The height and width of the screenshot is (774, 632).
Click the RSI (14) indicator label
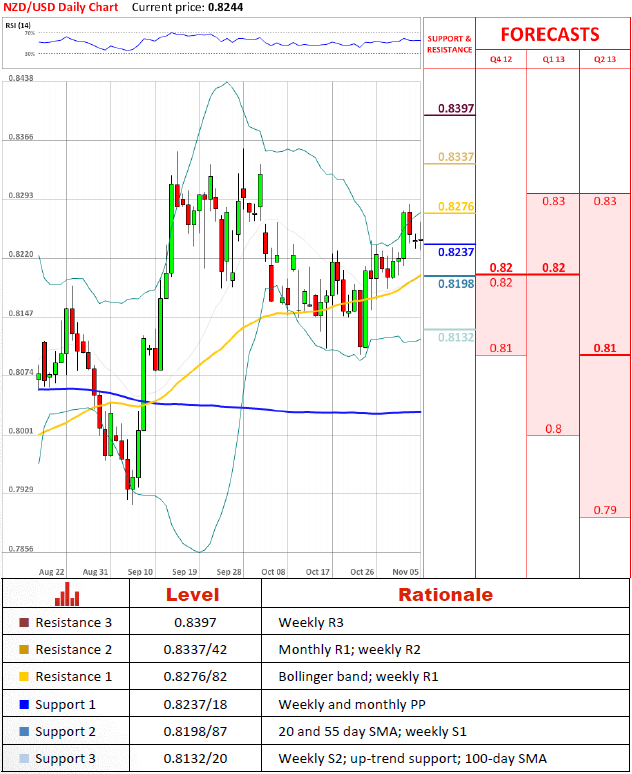tap(18, 25)
